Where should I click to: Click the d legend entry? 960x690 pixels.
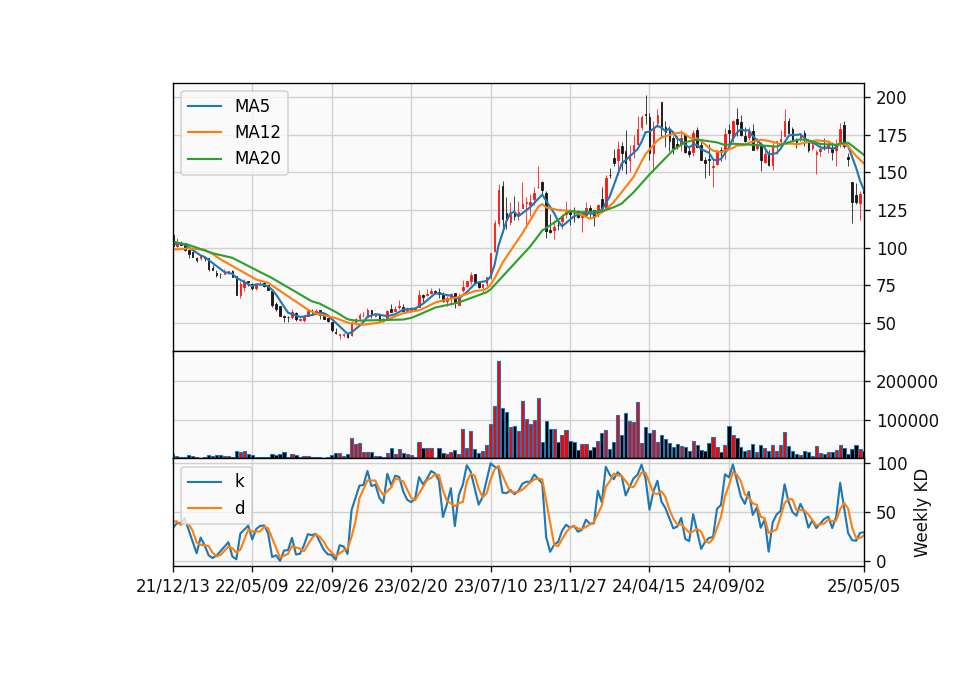click(x=239, y=508)
